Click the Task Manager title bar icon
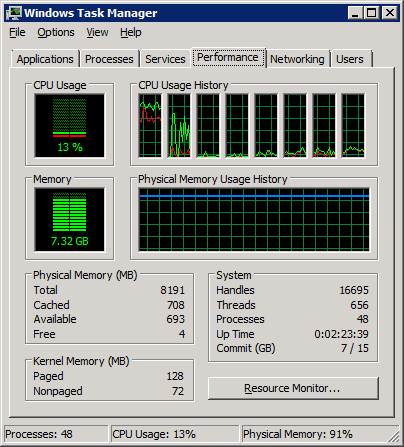Viewport: 404px width, 447px height. click(x=13, y=13)
